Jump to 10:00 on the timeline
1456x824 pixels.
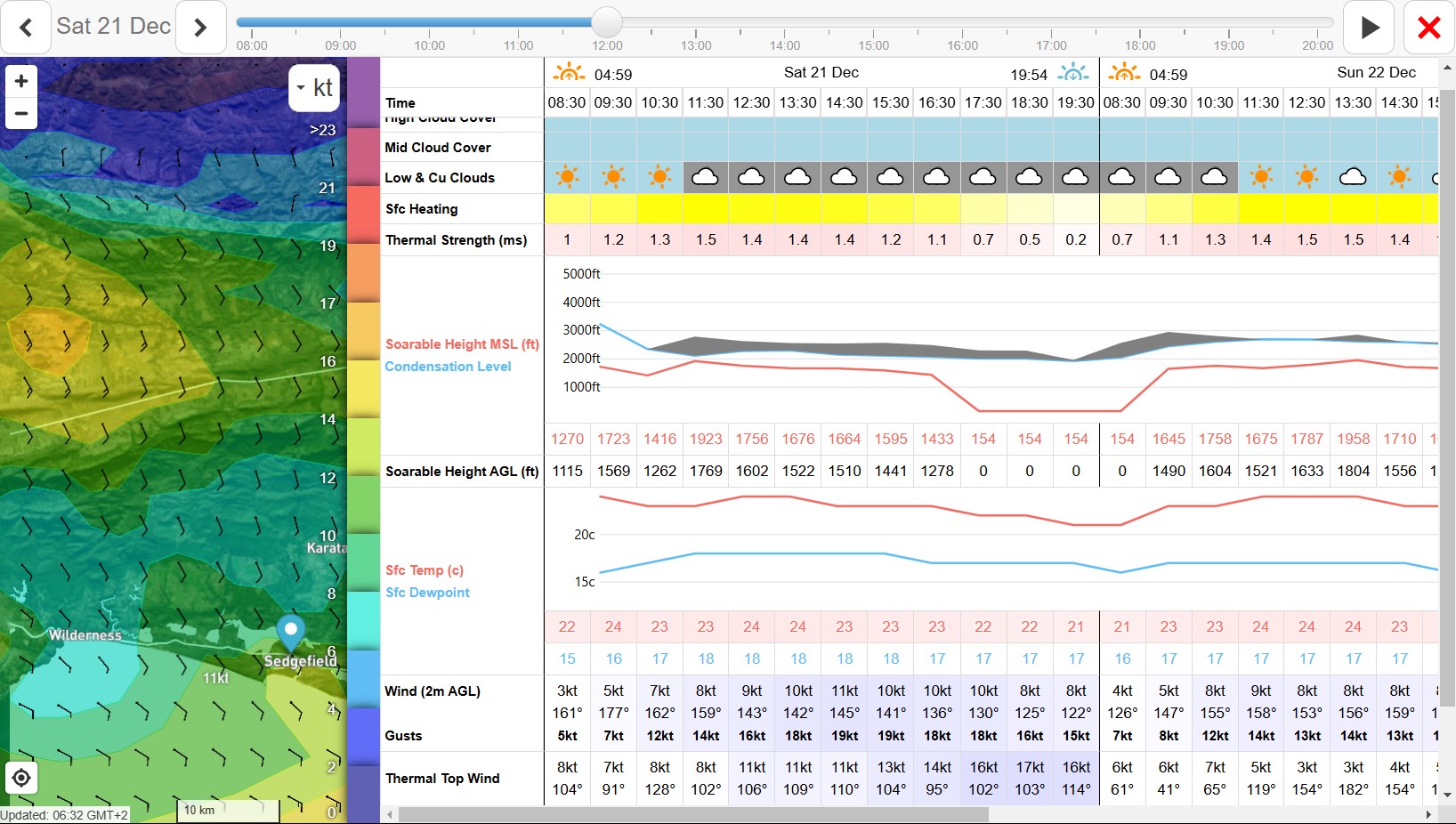pyautogui.click(x=430, y=44)
